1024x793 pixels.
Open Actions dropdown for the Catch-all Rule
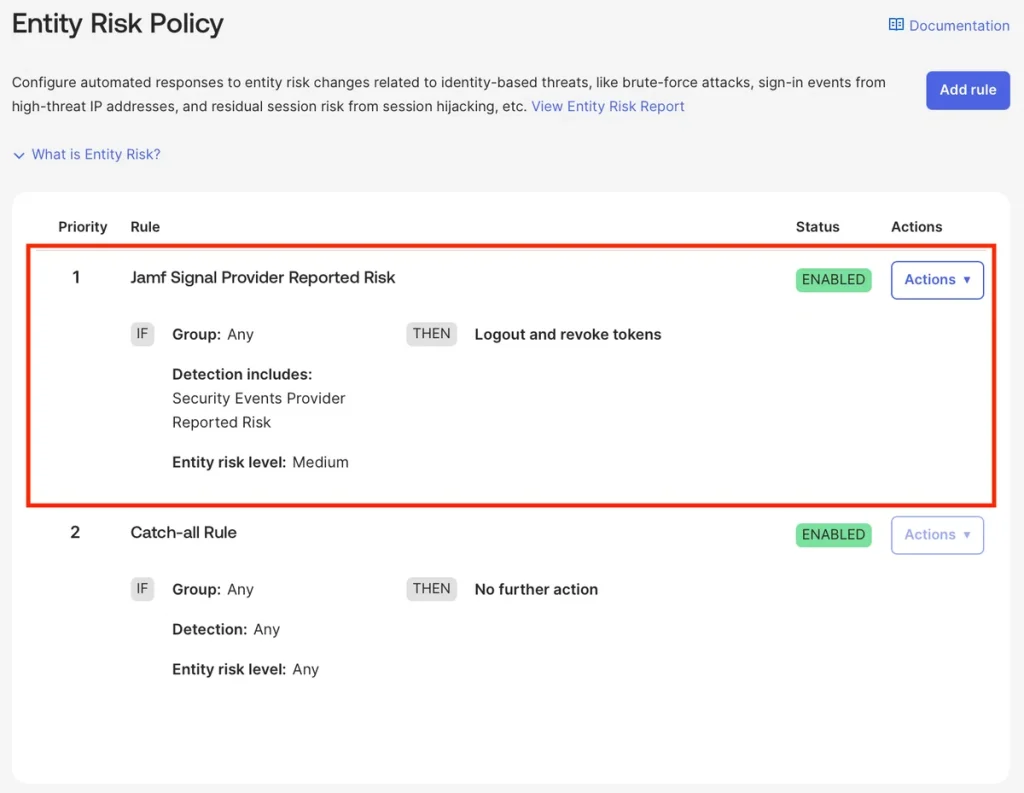(x=937, y=535)
